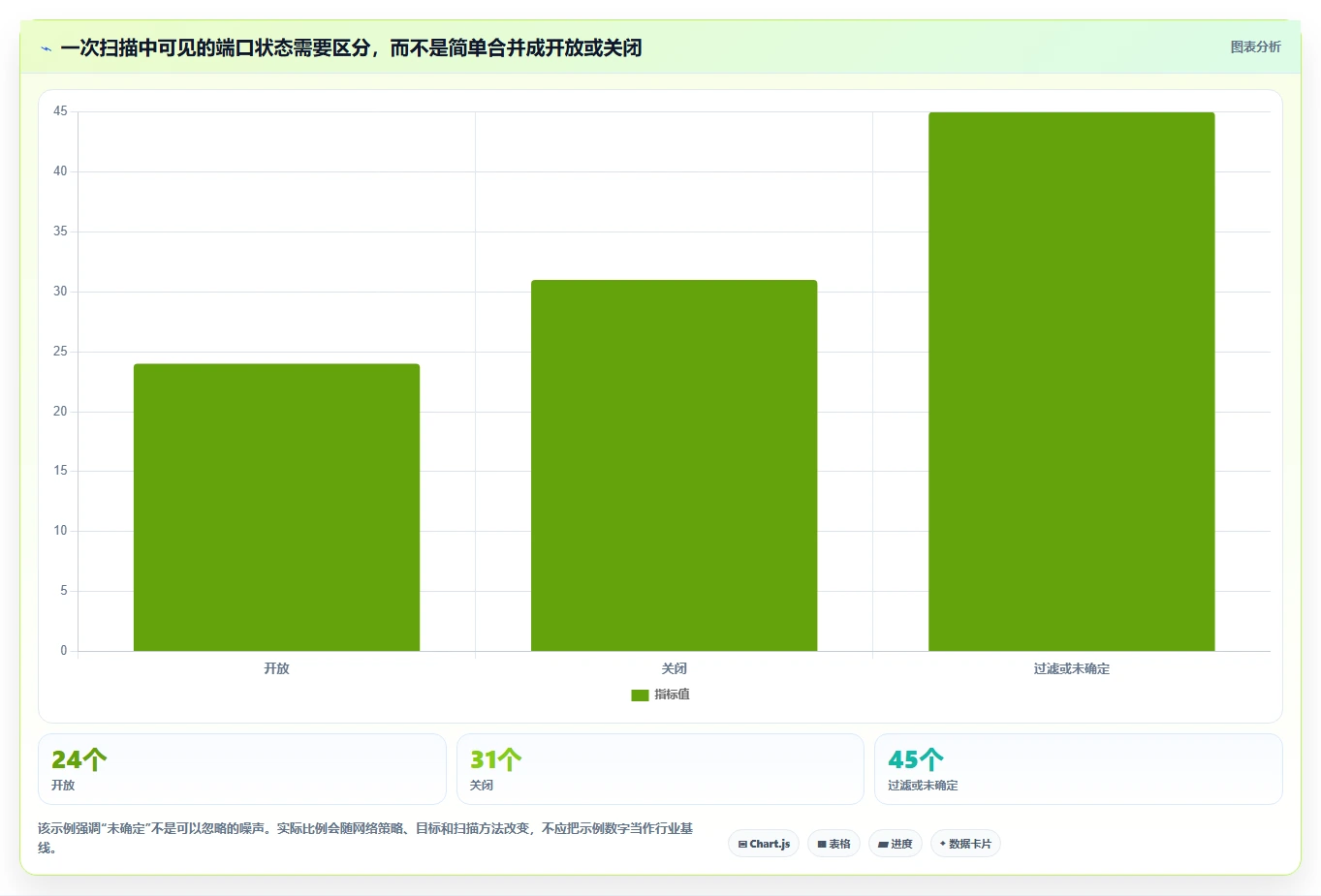The height and width of the screenshot is (896, 1321).
Task: Click the y-axis tick value 45
Action: tap(60, 111)
